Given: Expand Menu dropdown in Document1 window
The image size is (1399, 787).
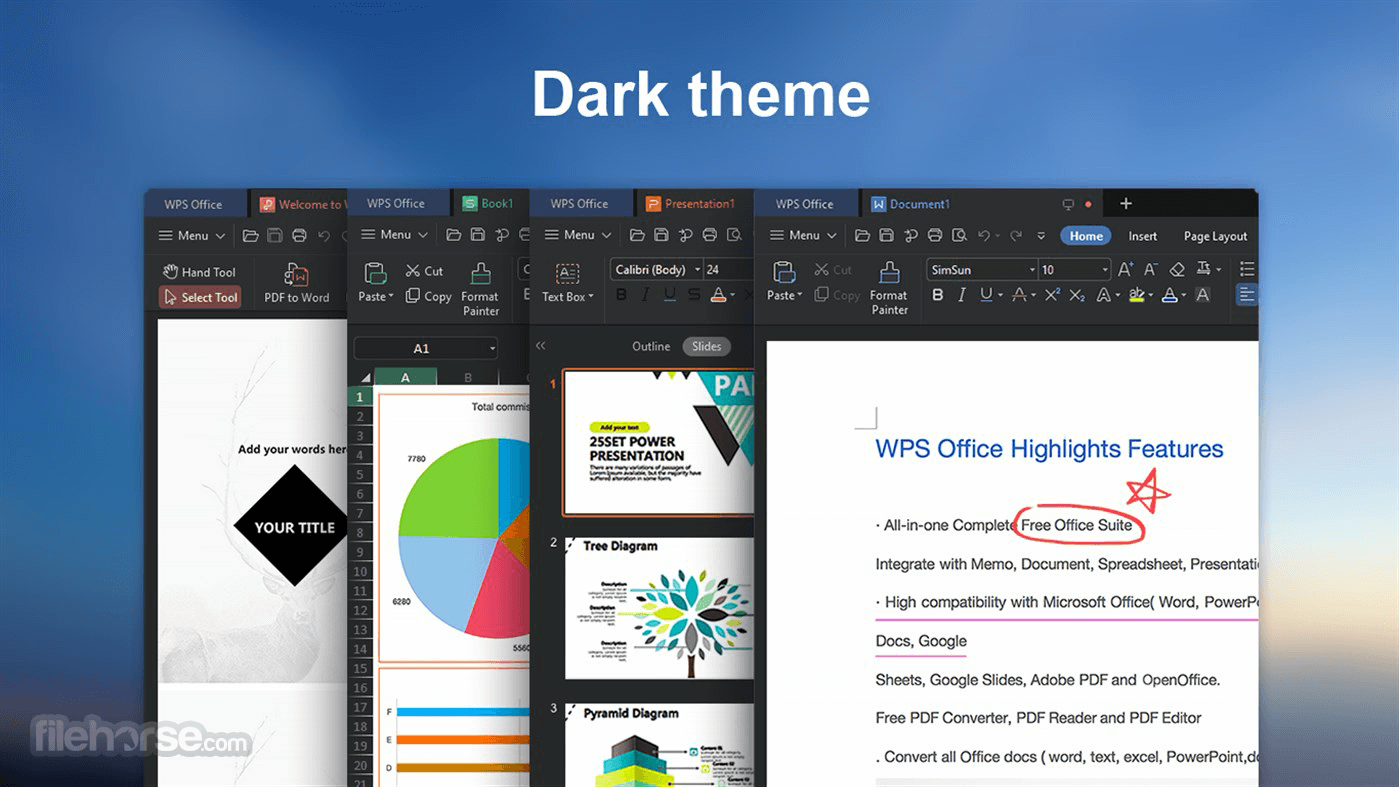Looking at the screenshot, I should [x=803, y=236].
